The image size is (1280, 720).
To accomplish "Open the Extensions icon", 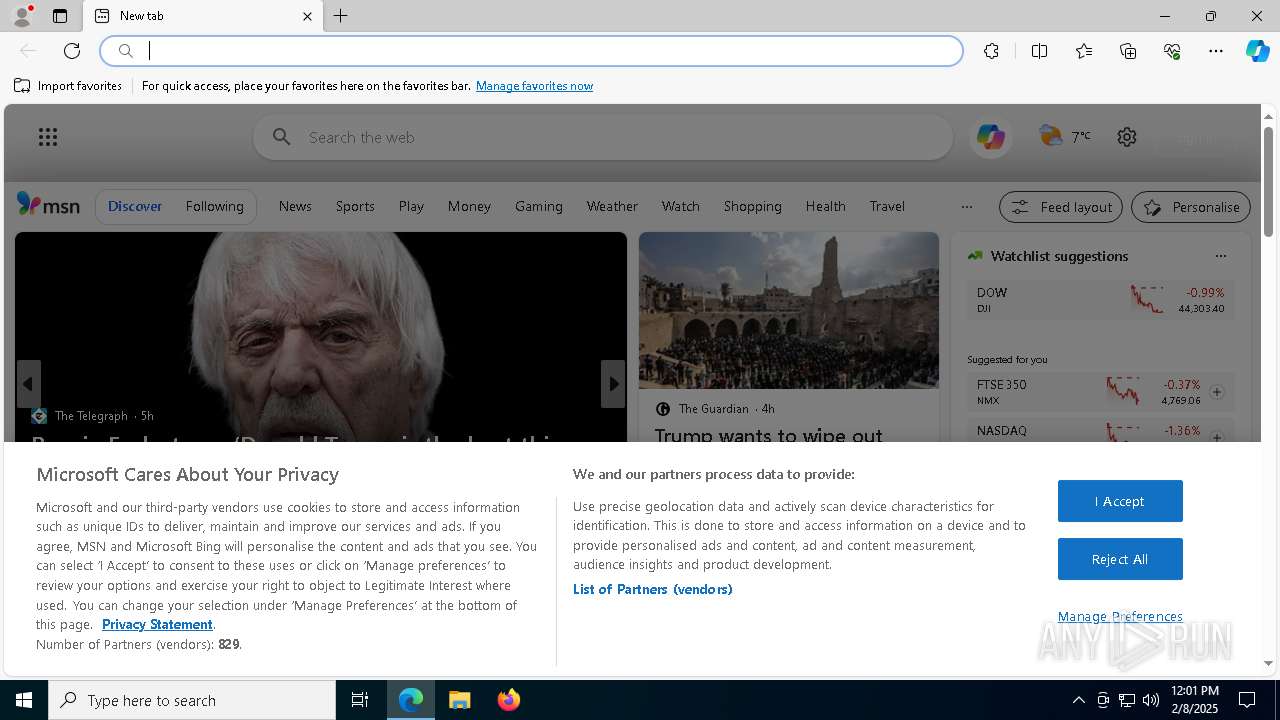I will 991,51.
